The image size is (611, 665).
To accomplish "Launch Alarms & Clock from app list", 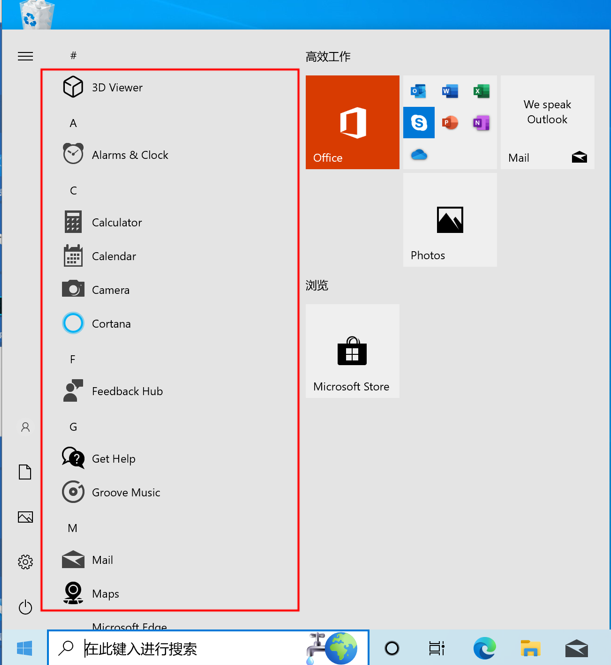I will tap(129, 155).
